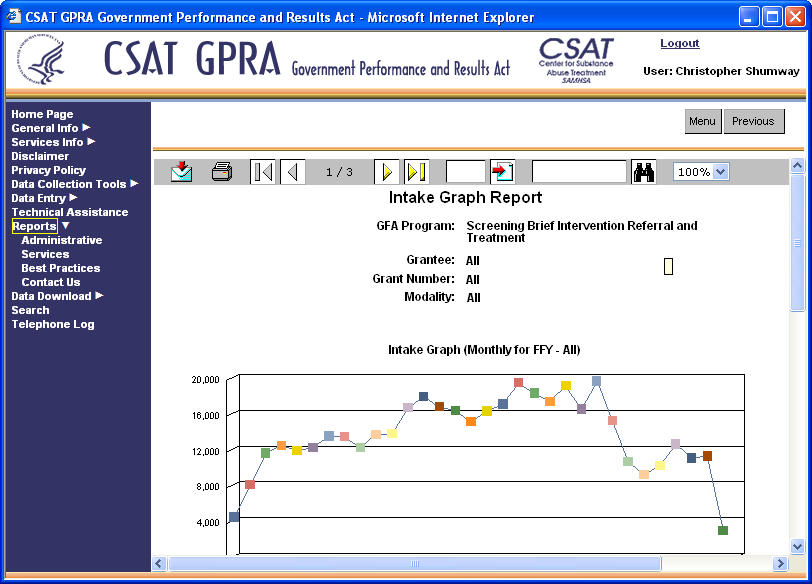Collapse the Reports menu section
The height and width of the screenshot is (584, 812).
35,226
